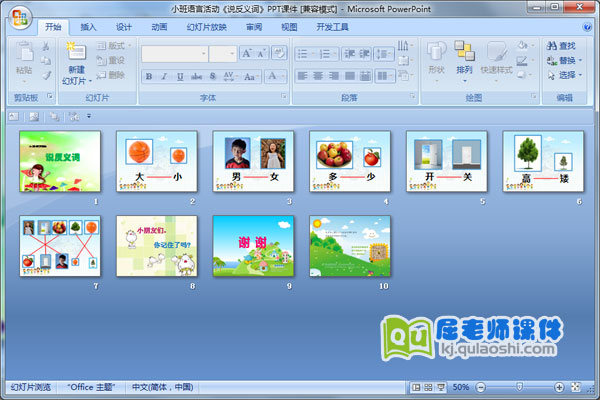Select the Format Painter brush
Screen dimensions: 600x400
(x=46, y=75)
